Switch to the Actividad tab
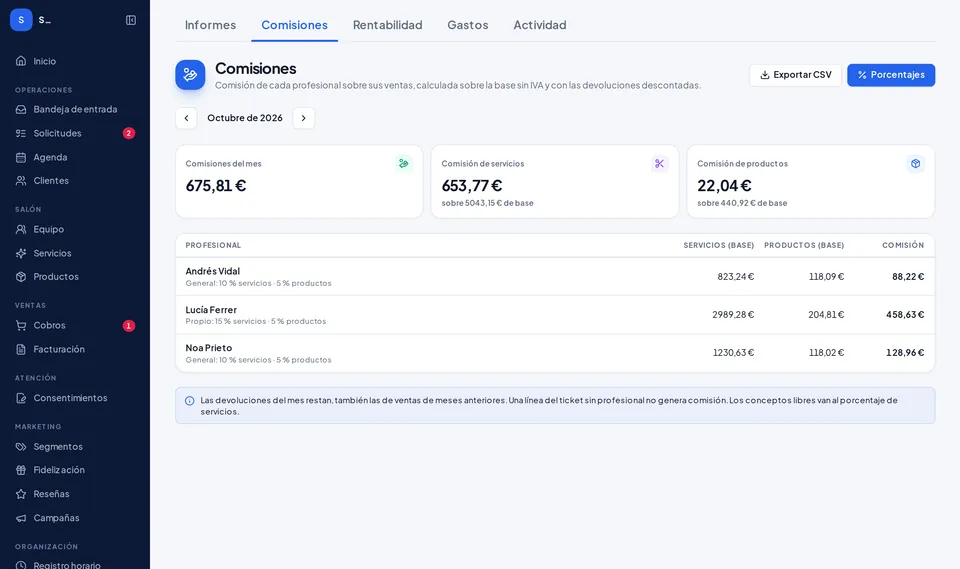Viewport: 960px width, 569px height. (539, 25)
